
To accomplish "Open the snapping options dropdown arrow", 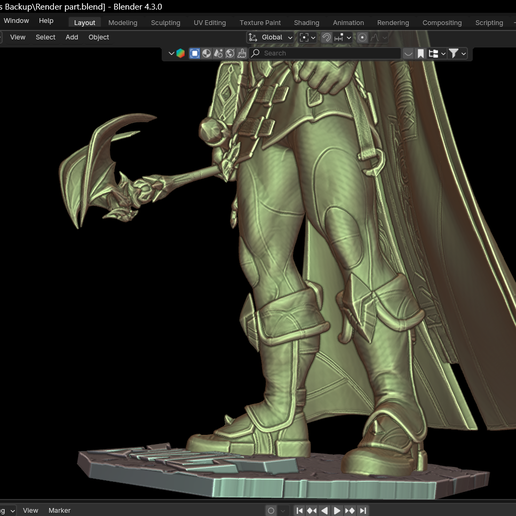I will (x=349, y=38).
